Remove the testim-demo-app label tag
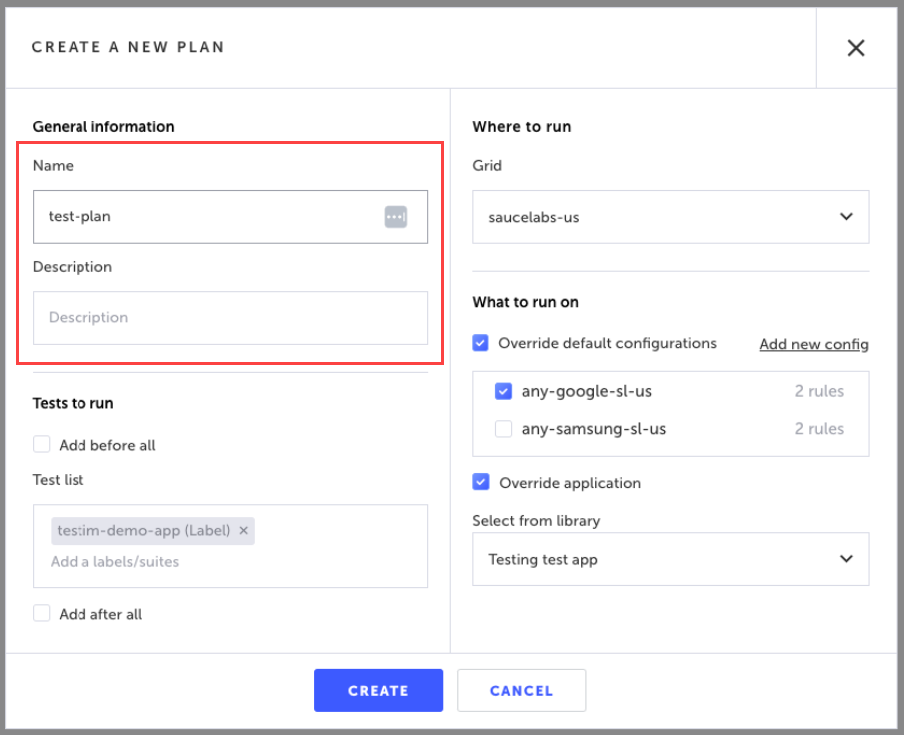This screenshot has width=904, height=735. tap(243, 530)
